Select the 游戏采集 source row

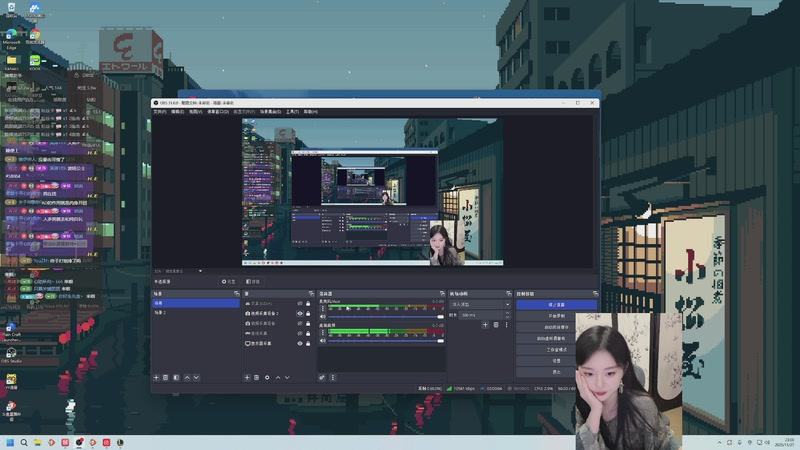pos(279,333)
